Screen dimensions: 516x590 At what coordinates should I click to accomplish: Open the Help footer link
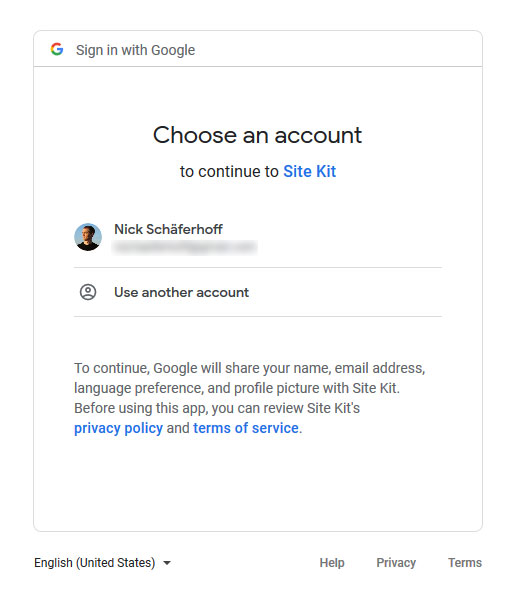(332, 563)
